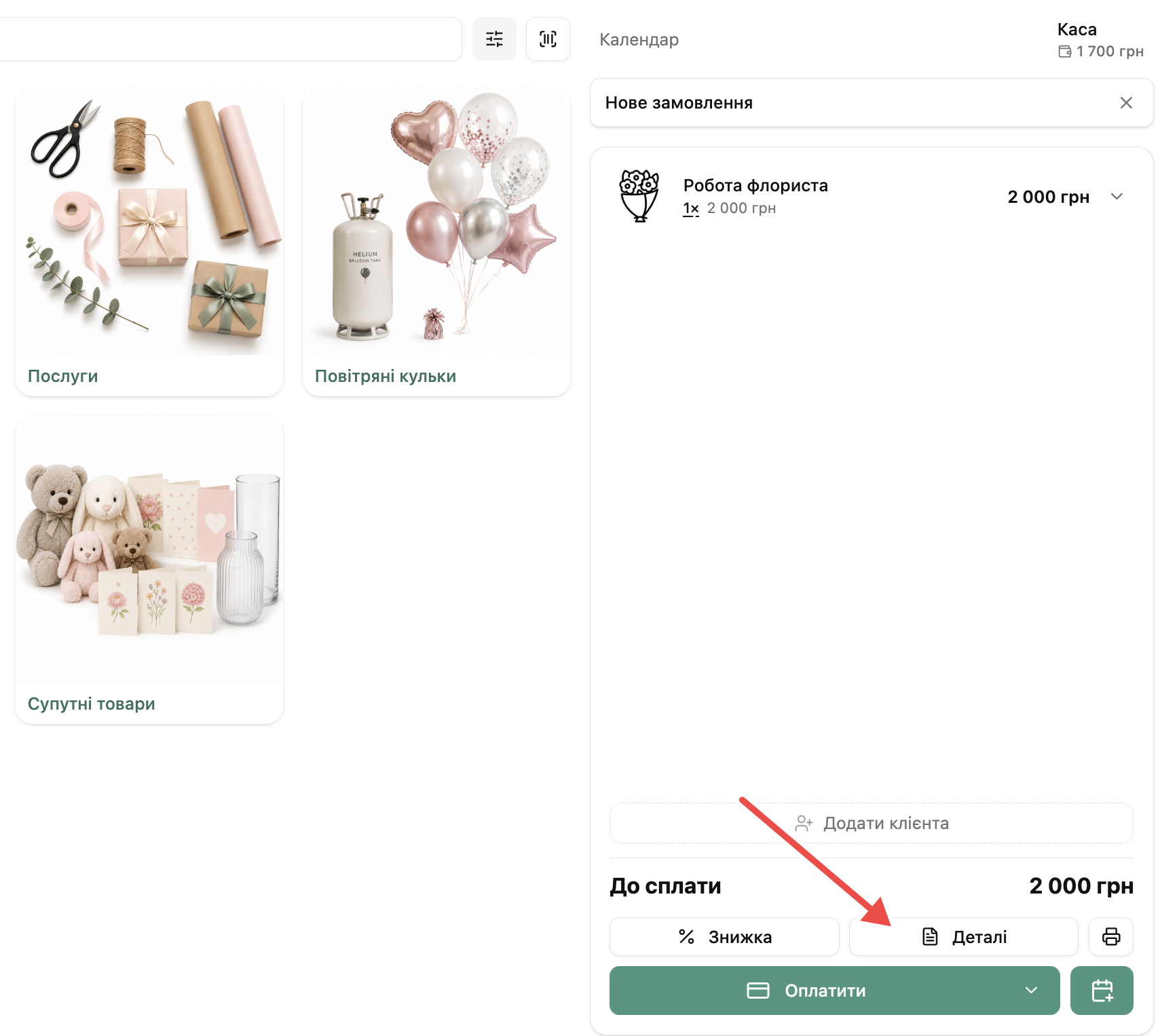Close the Нове замовлення panel
This screenshot has width=1160, height=1036.
[1126, 102]
